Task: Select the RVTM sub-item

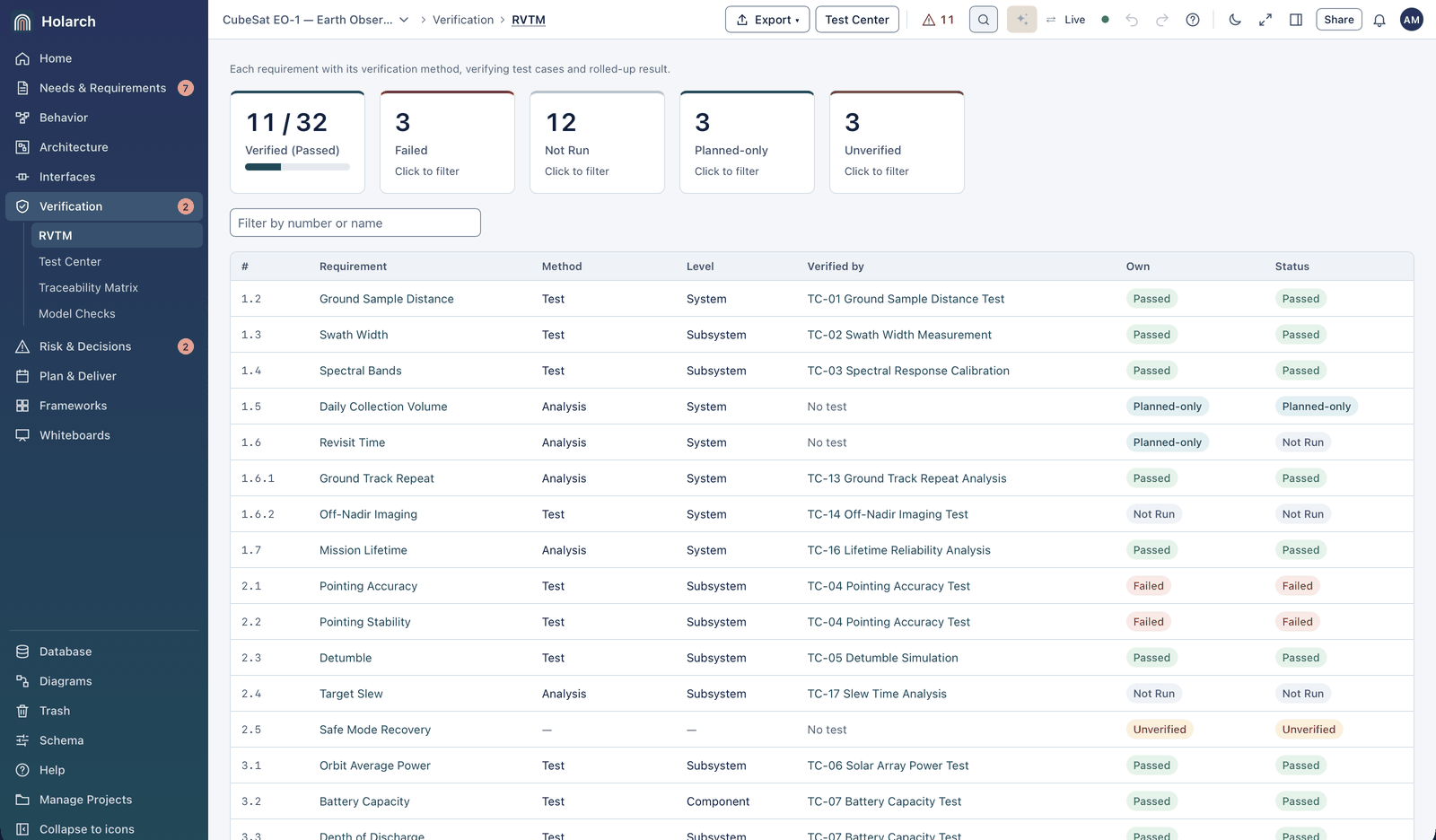Action: [117, 235]
